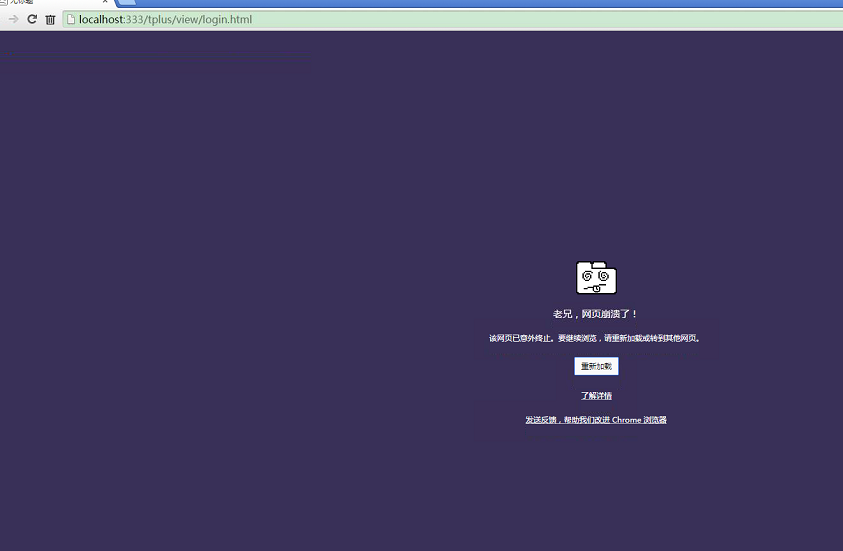This screenshot has height=551, width=843.
Task: Click the 该网页已意外终止 message text
Action: (x=595, y=338)
